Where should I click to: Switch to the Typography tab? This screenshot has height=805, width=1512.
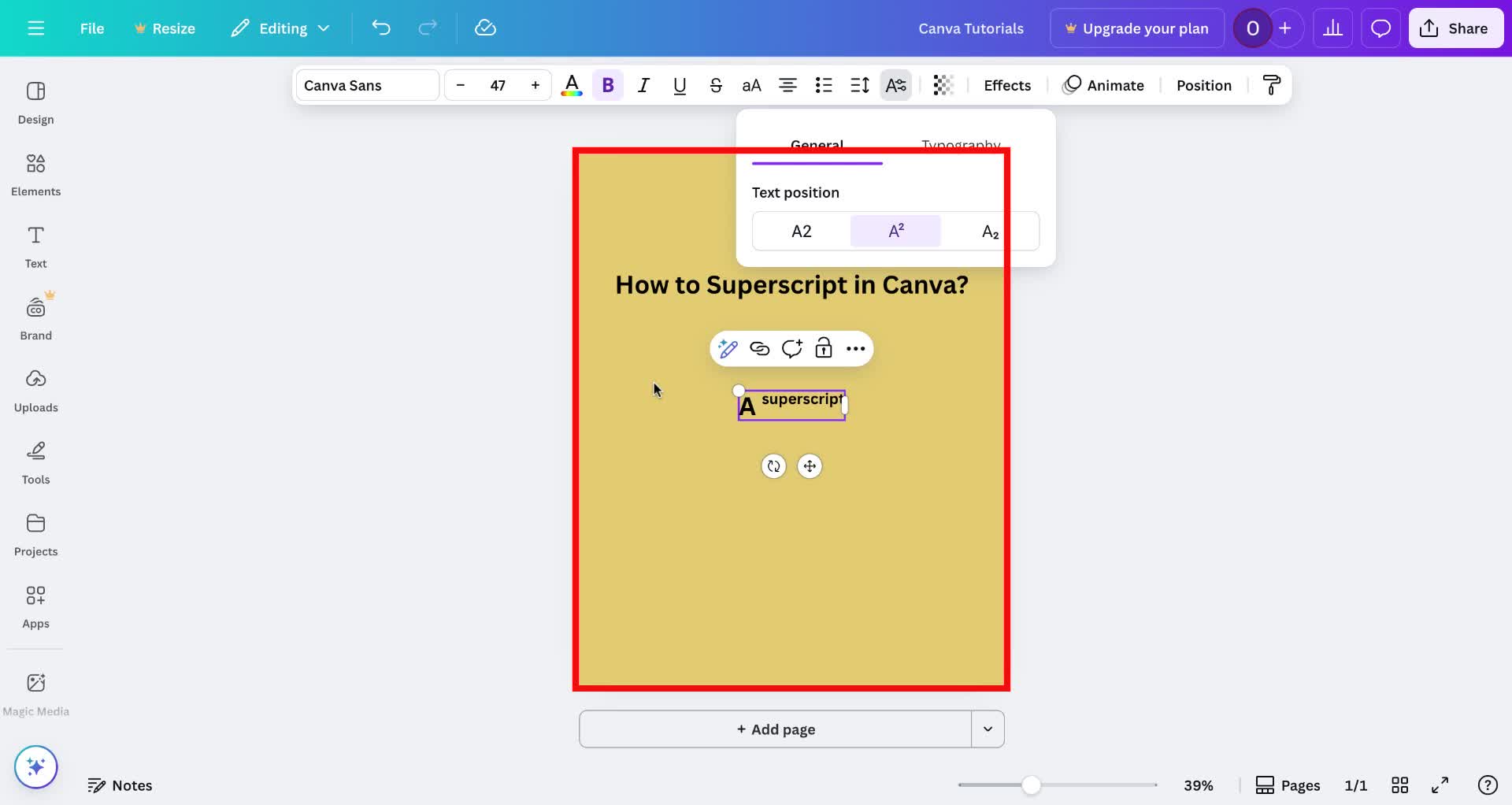click(961, 145)
